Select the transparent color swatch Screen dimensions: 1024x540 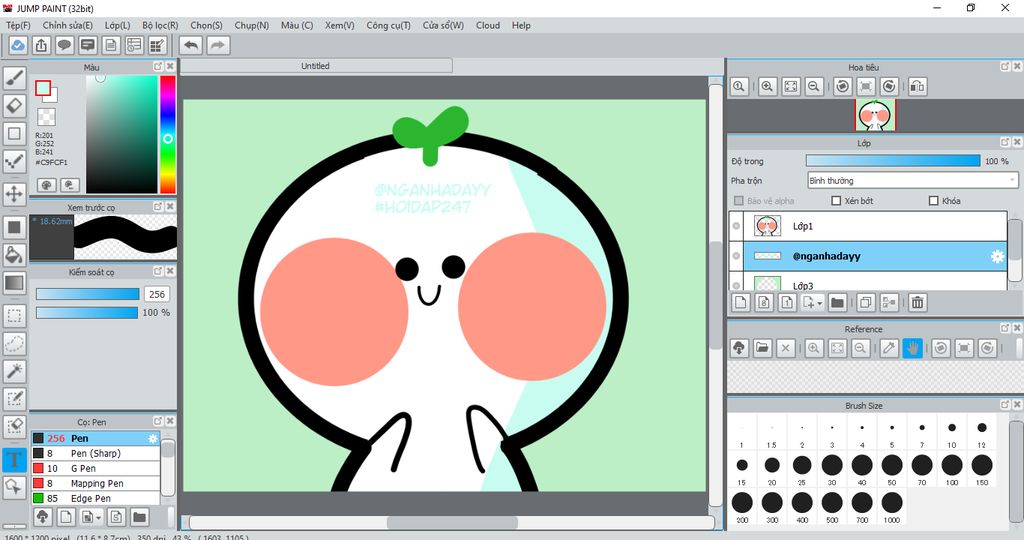46,117
